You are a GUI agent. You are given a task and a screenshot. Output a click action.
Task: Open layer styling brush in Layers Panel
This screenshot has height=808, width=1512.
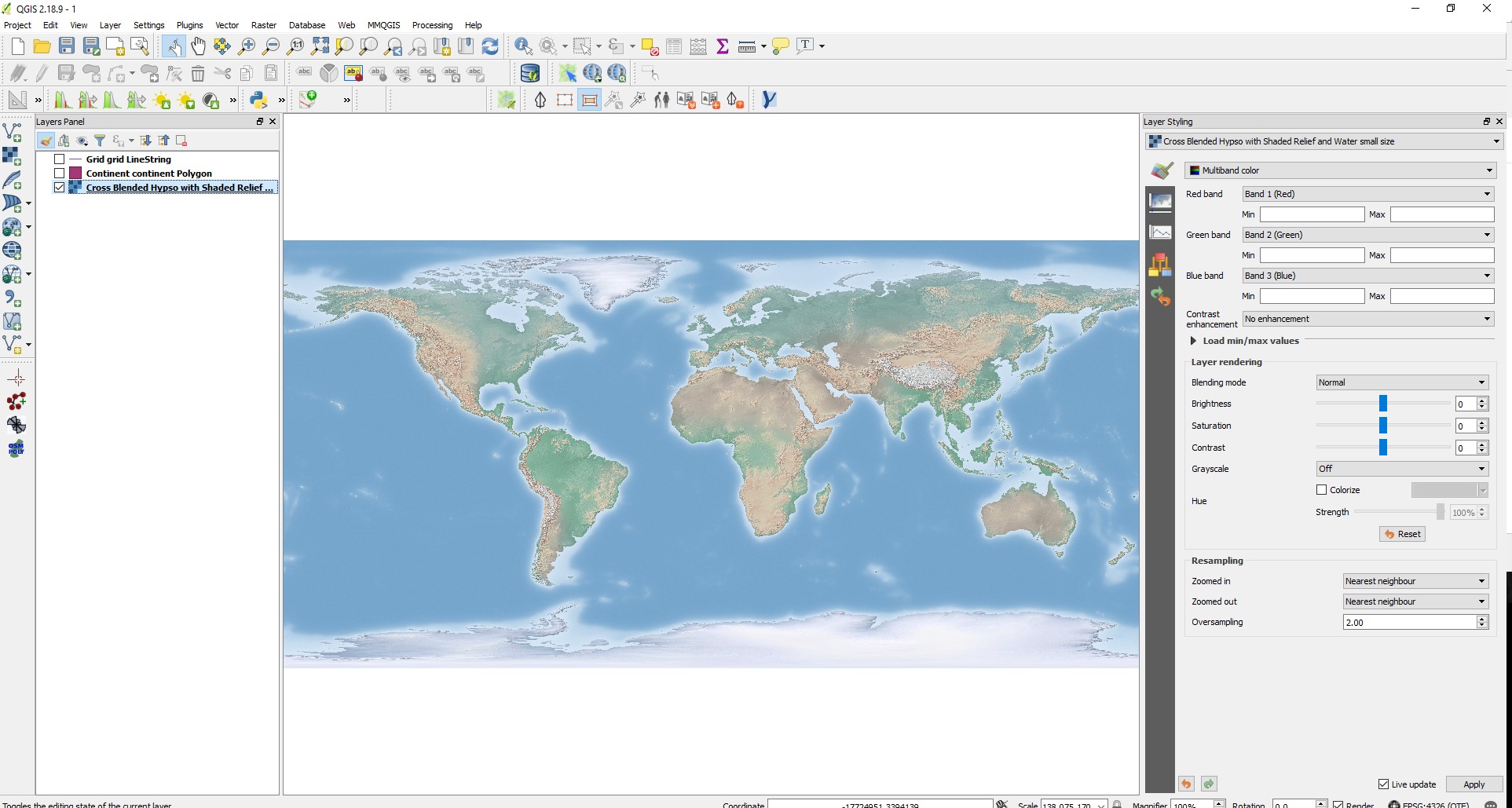pyautogui.click(x=46, y=141)
